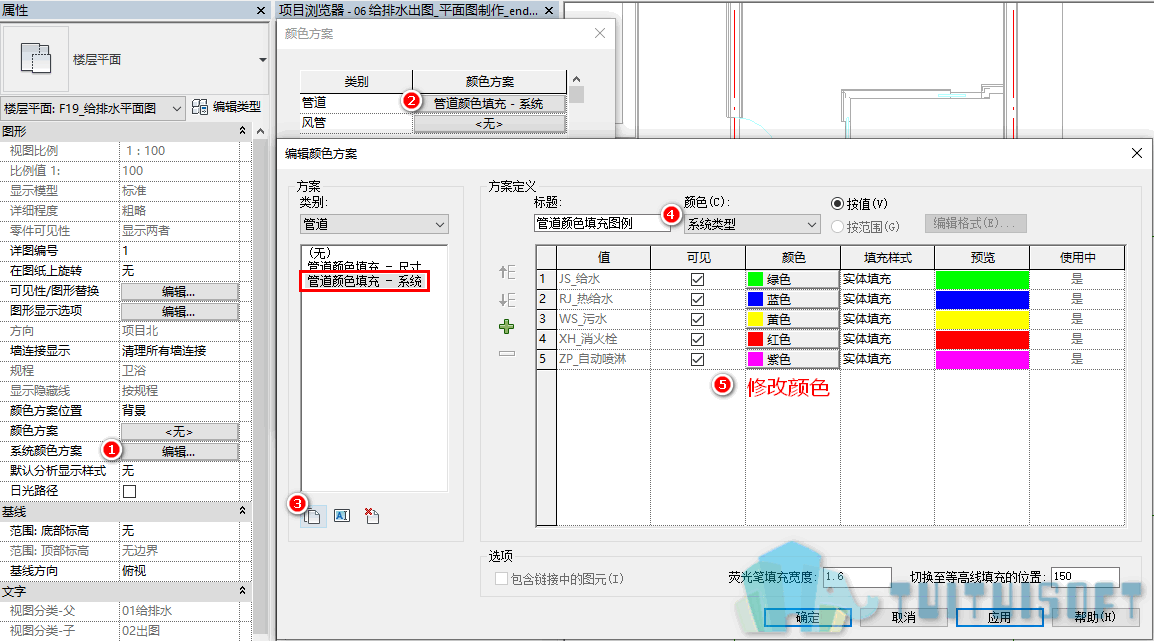1154x641 pixels.
Task: Click 实体填充 fill pattern for JS_给水
Action: pyautogui.click(x=888, y=279)
